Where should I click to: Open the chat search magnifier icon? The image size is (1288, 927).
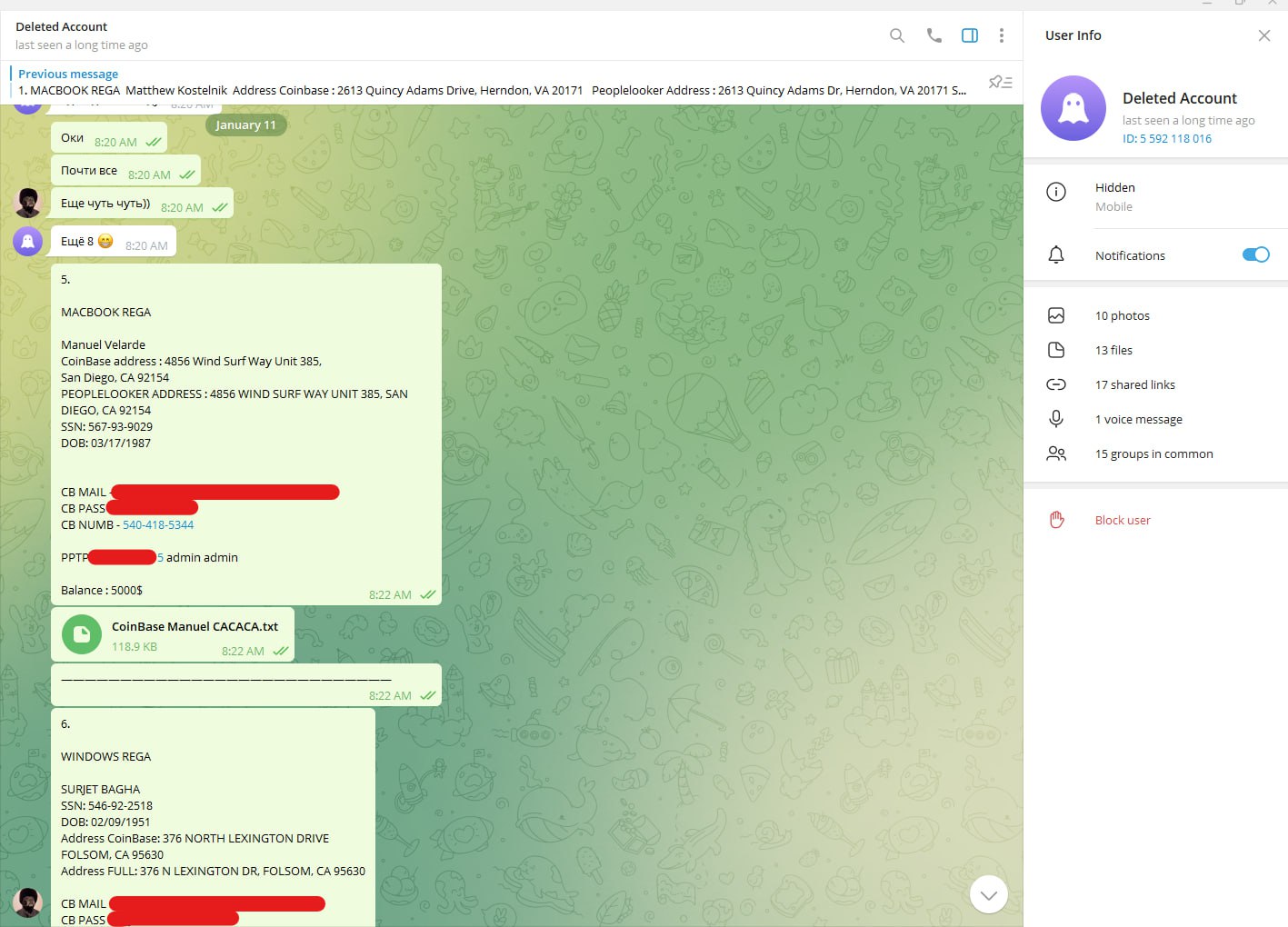897,35
